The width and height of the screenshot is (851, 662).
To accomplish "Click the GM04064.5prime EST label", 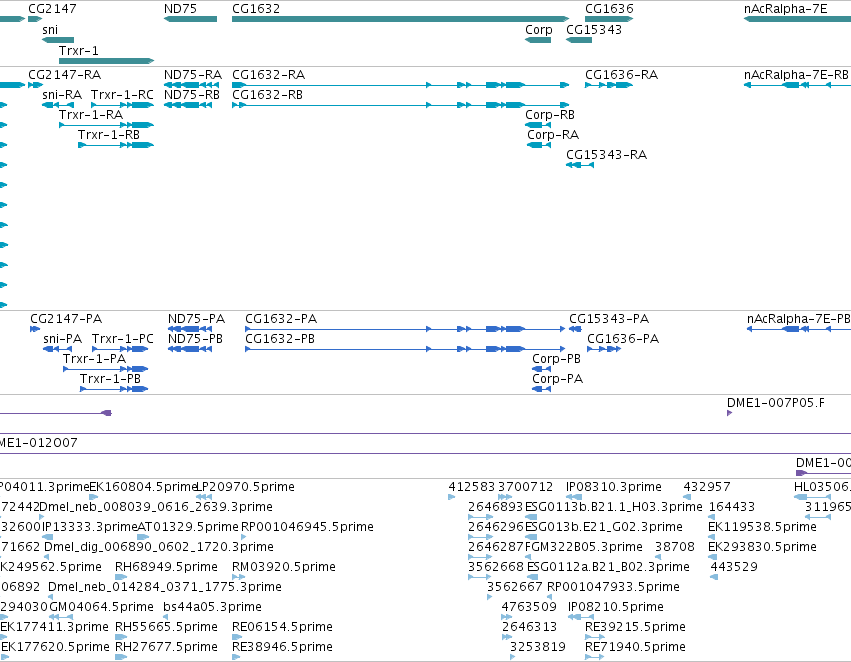I will [x=101, y=607].
